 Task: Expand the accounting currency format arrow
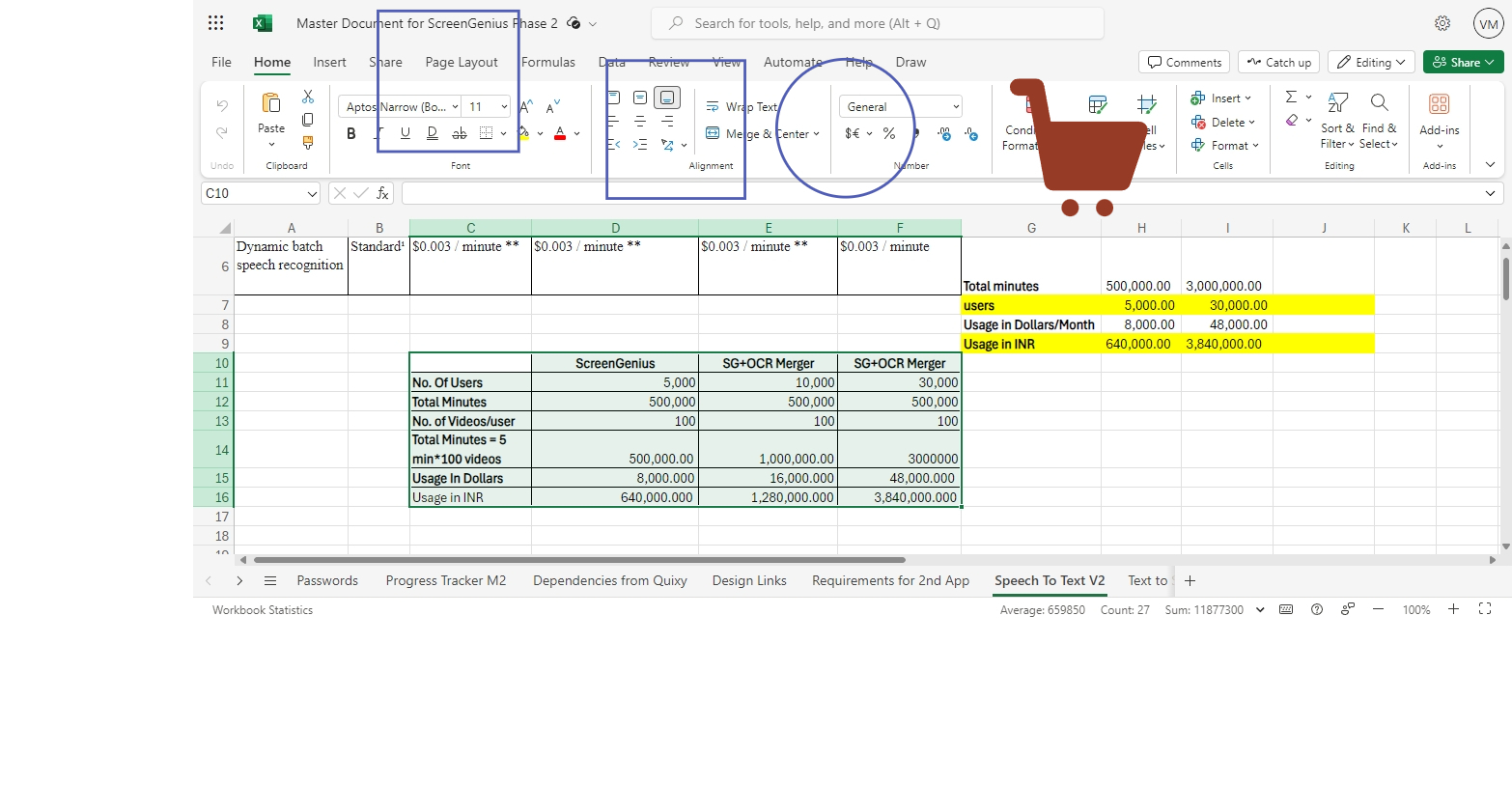click(x=869, y=133)
